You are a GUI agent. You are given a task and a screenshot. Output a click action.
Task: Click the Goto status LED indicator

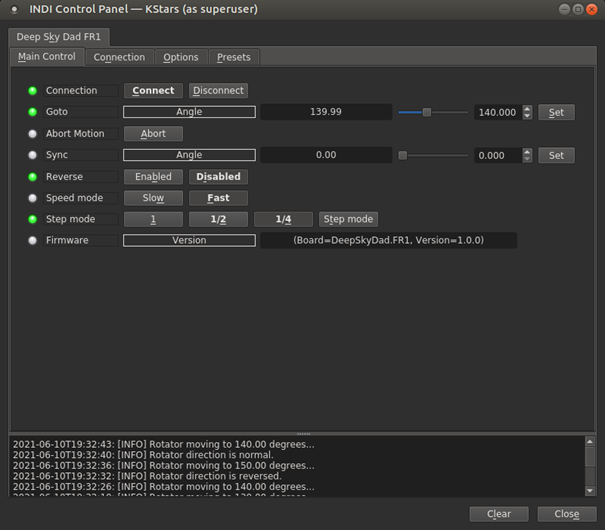32,112
